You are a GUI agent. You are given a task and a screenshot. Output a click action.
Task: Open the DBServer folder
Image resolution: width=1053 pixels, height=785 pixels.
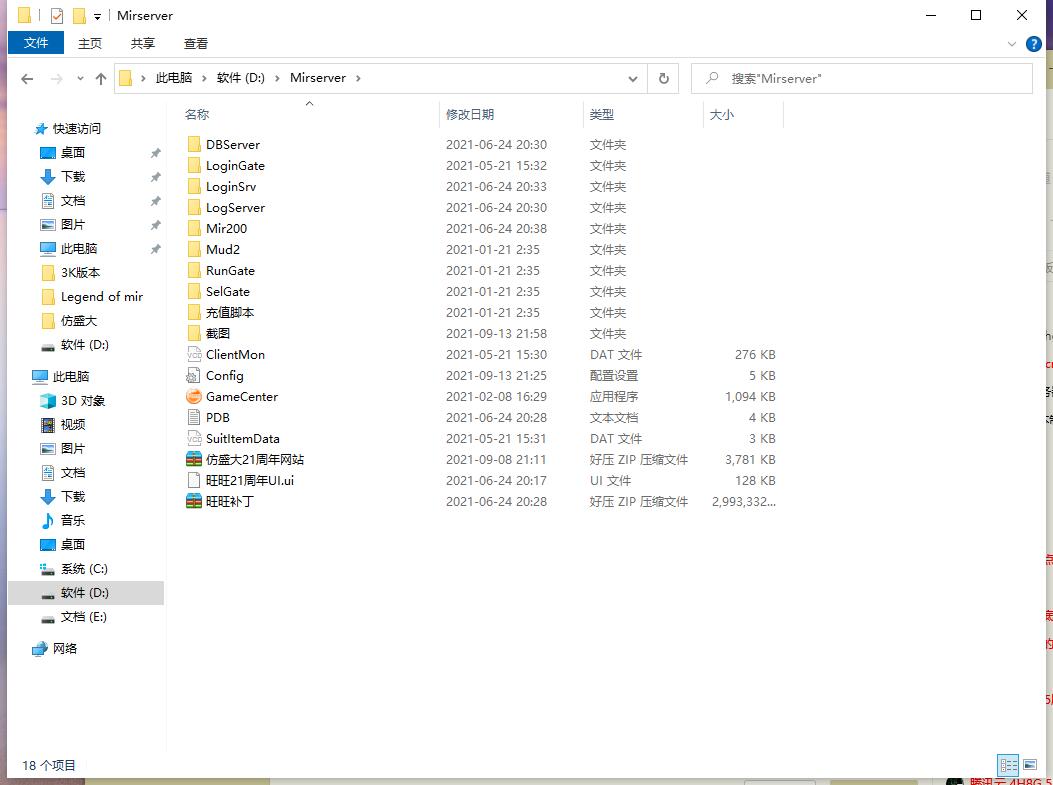(232, 145)
